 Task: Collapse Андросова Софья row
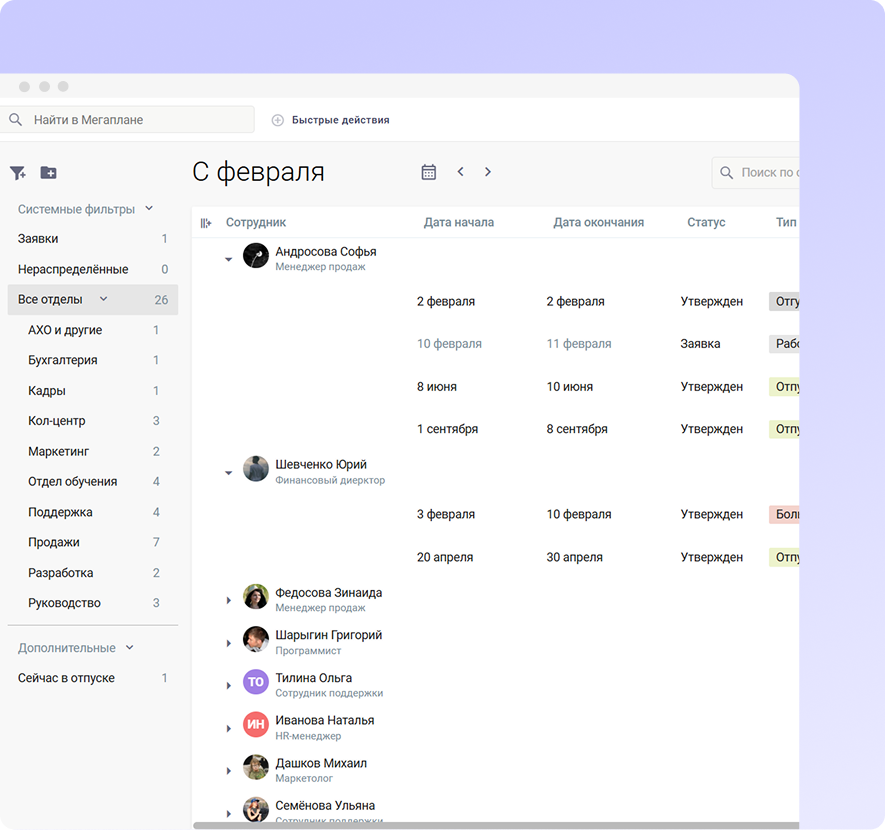pos(229,260)
